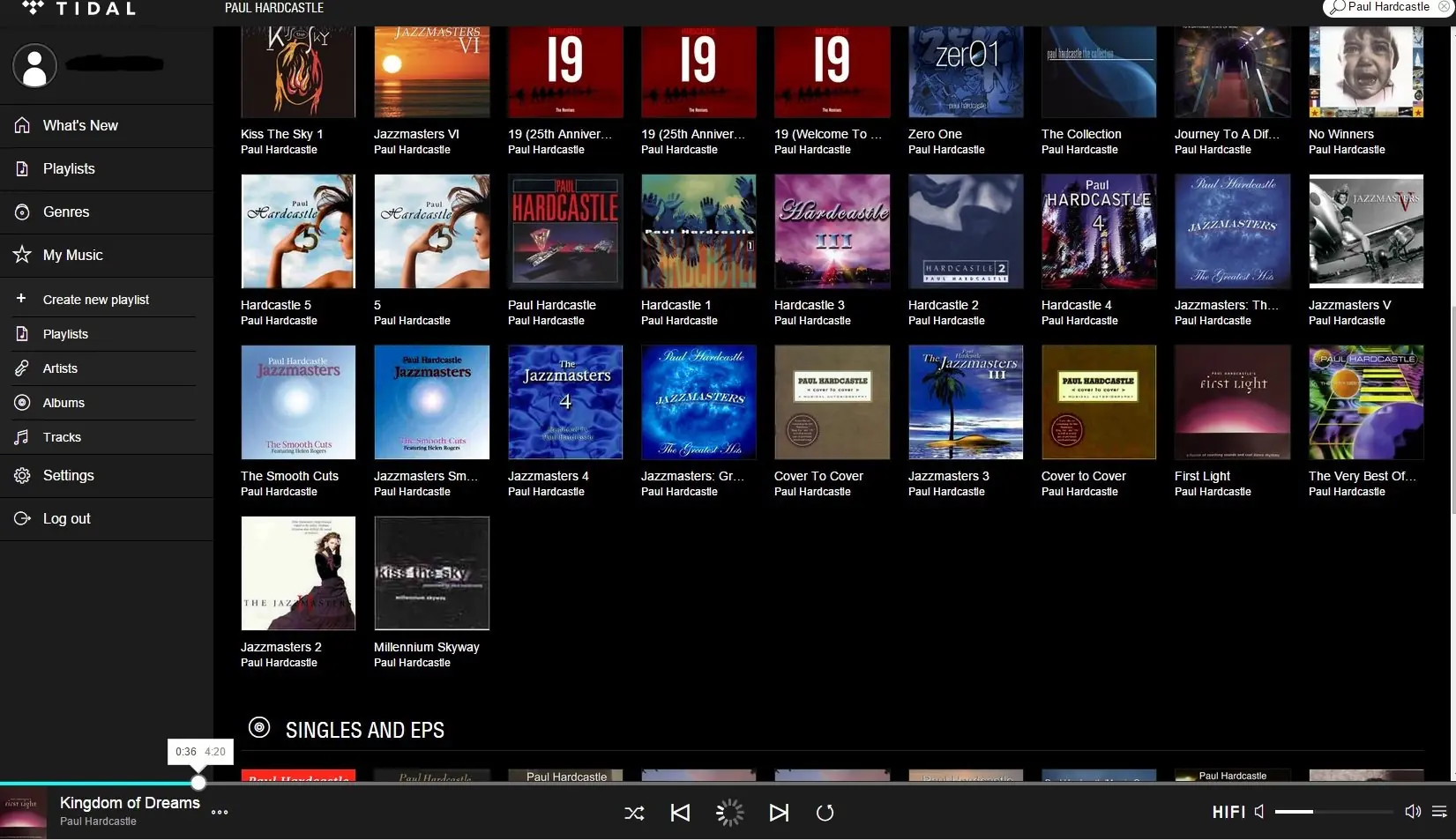Click the Tracks music note icon
Viewport: 1456px width, 840px height.
[x=22, y=437]
